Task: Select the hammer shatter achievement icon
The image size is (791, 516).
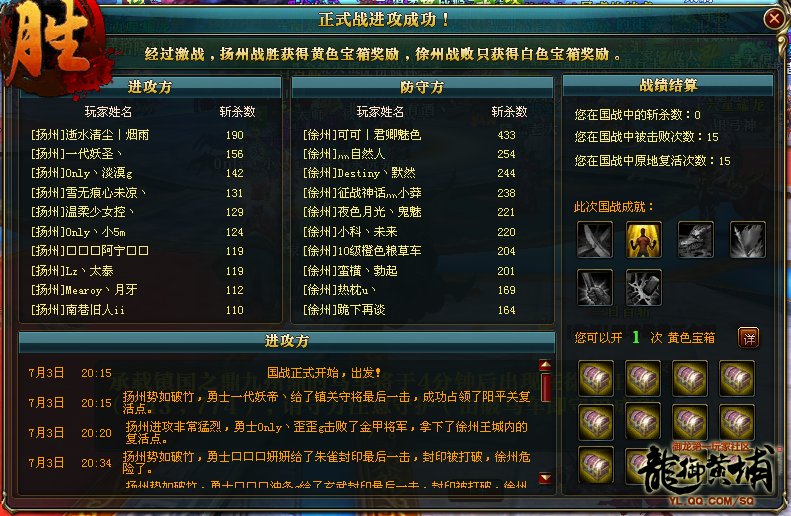Action: click(644, 288)
